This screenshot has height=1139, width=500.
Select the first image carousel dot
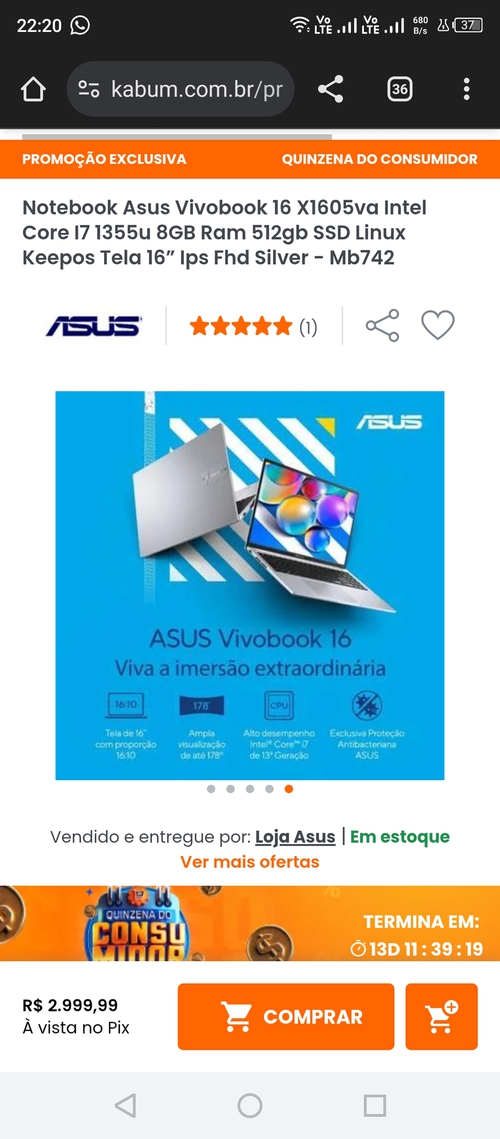tap(211, 789)
